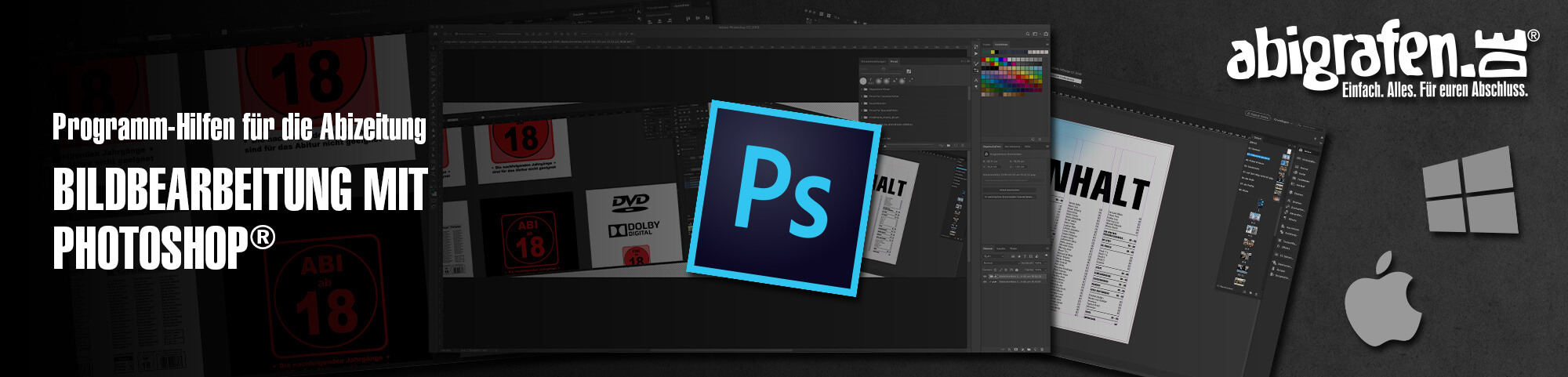Hide the top layer via its eye icon

pos(985,277)
